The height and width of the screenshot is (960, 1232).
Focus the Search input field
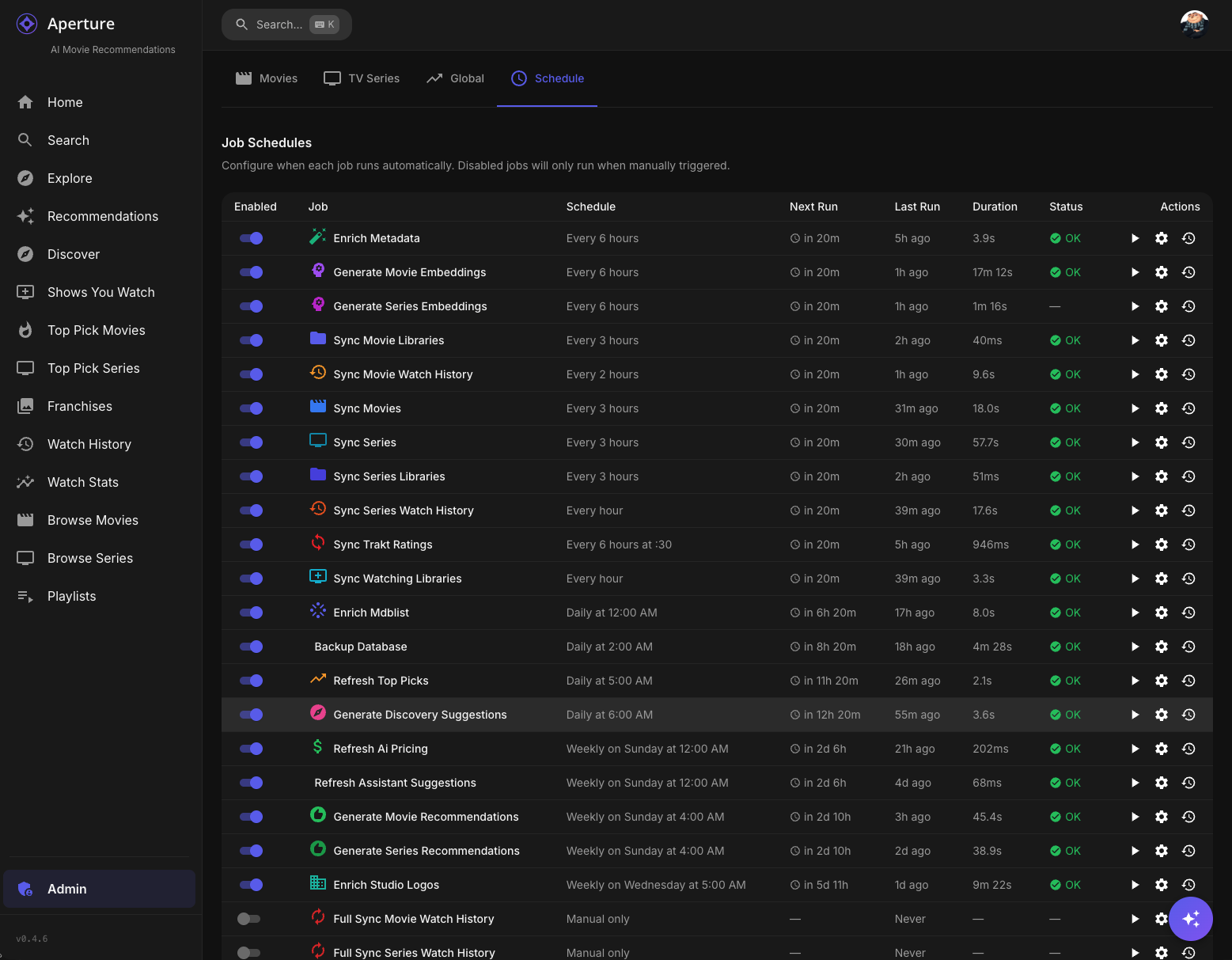coord(279,25)
